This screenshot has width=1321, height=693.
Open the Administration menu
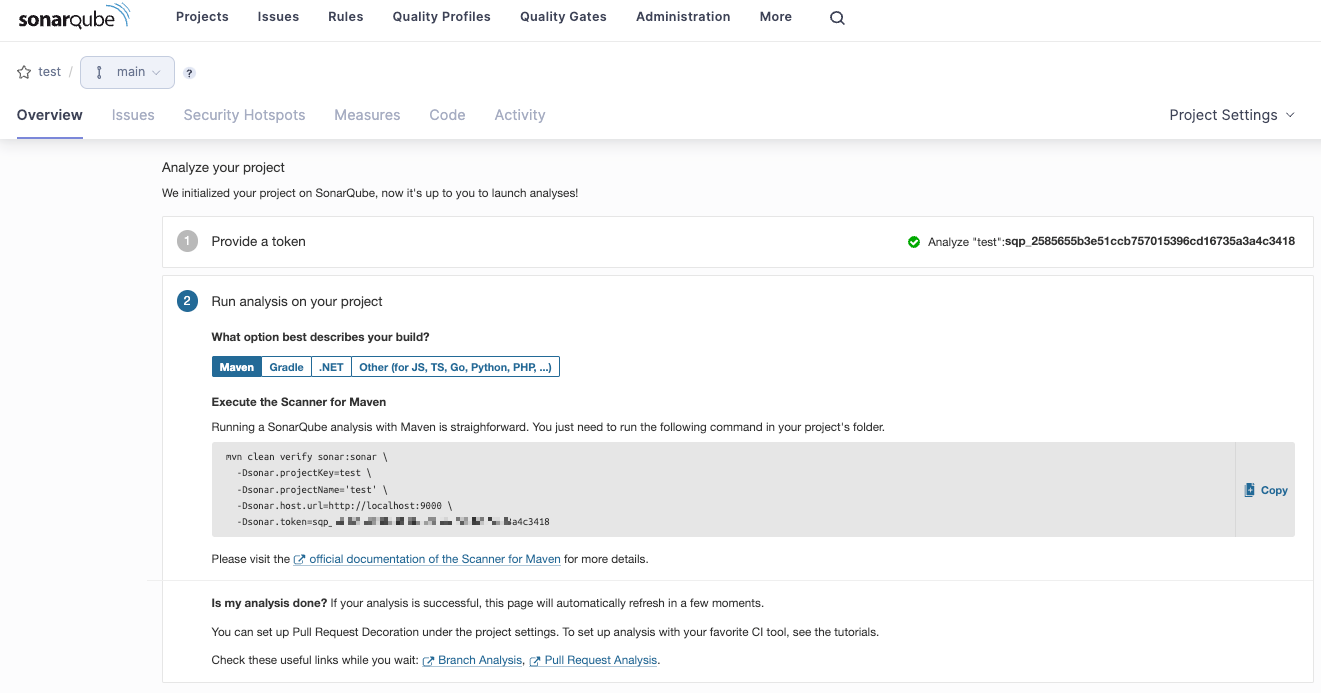click(683, 17)
